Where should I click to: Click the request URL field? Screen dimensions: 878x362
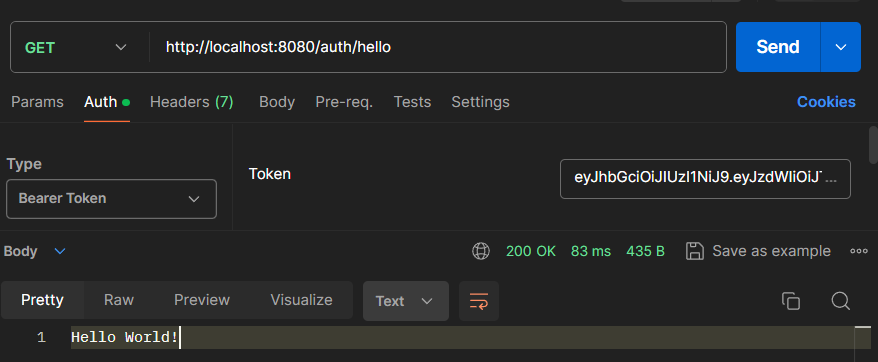tap(438, 47)
